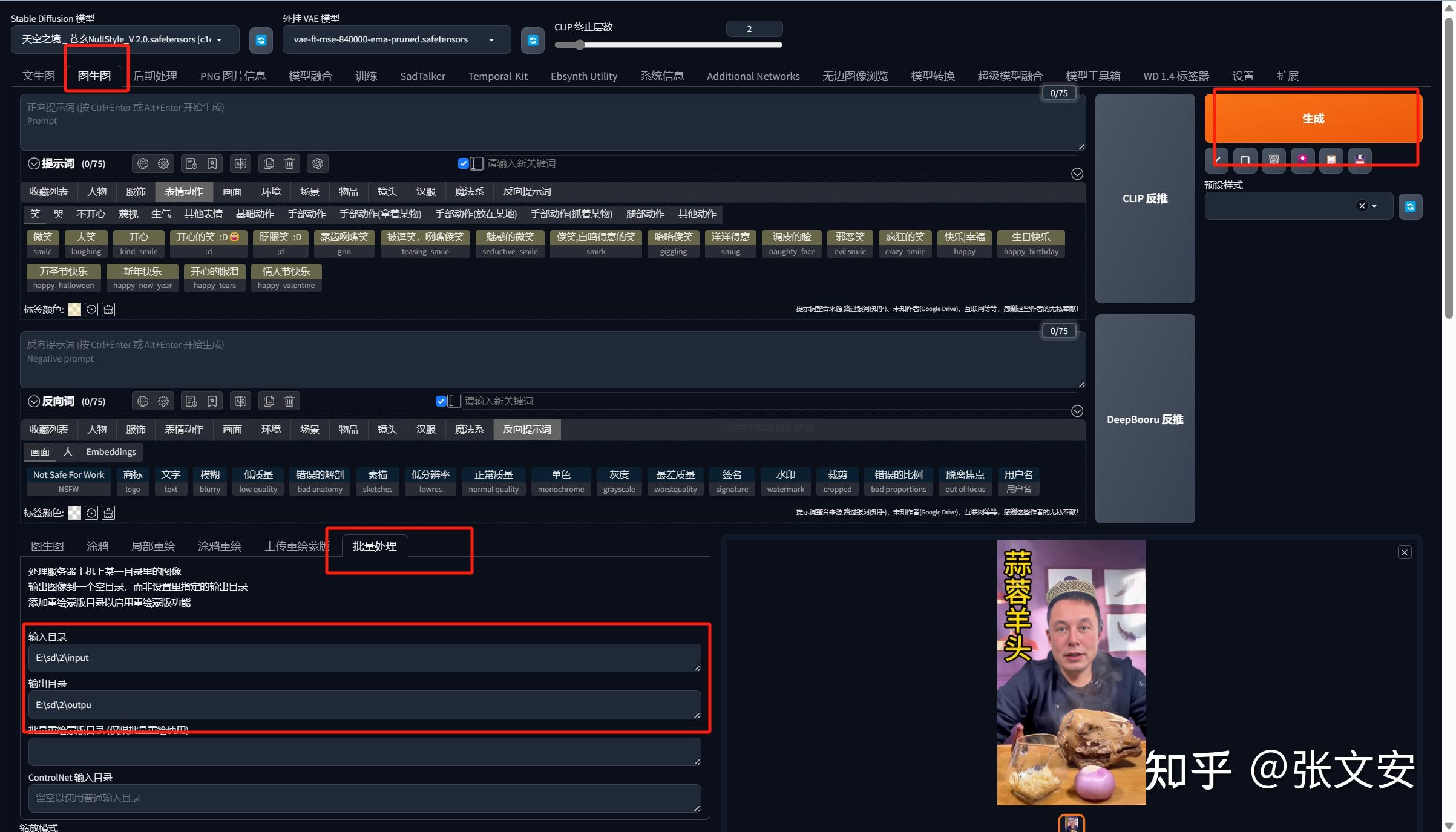The width and height of the screenshot is (1456, 832).
Task: Adjust the CLIP 终止层数 slider
Action: pos(580,45)
